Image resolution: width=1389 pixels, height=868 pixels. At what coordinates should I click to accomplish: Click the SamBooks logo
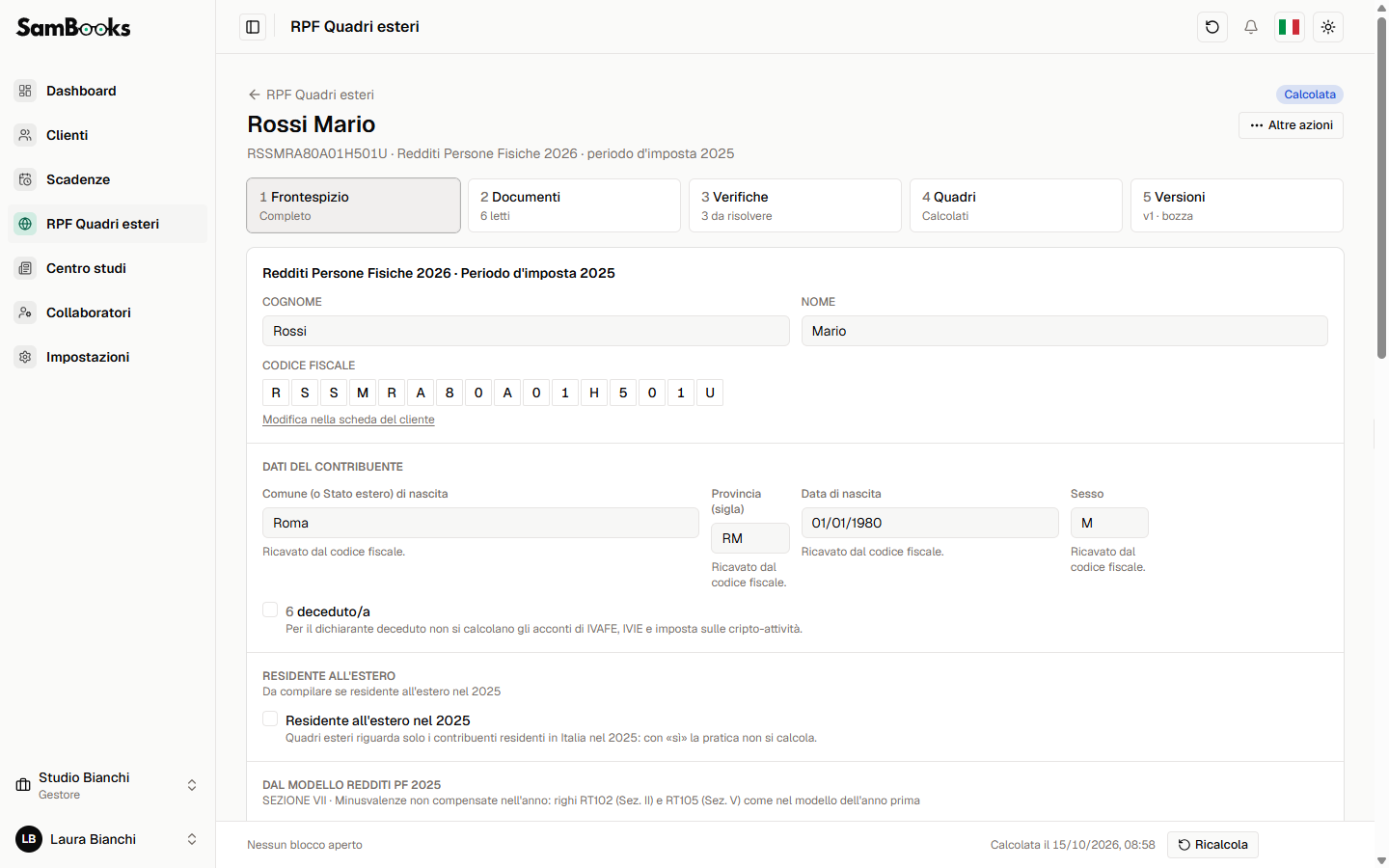[73, 27]
